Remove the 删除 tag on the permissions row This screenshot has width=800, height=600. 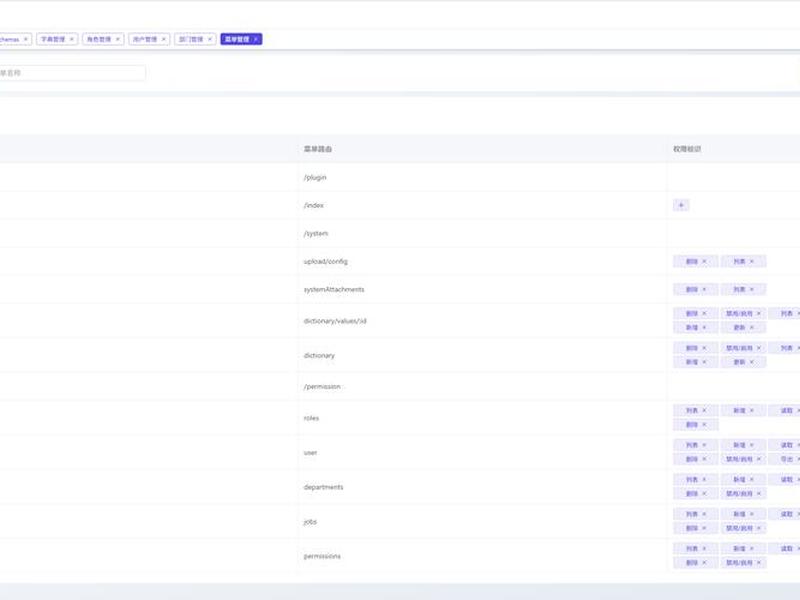tap(704, 563)
